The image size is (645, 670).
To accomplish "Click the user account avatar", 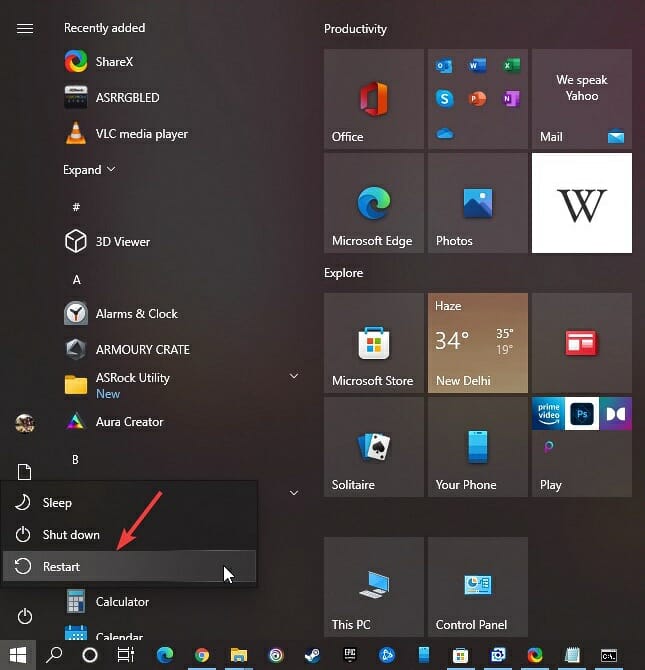I will pyautogui.click(x=25, y=423).
